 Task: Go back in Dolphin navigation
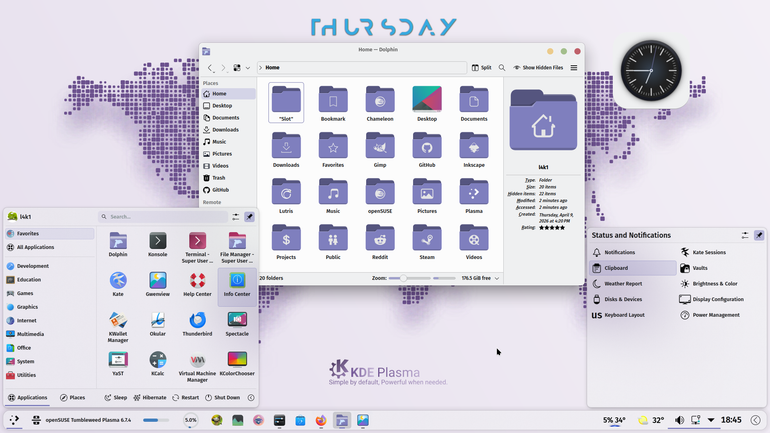tap(210, 68)
